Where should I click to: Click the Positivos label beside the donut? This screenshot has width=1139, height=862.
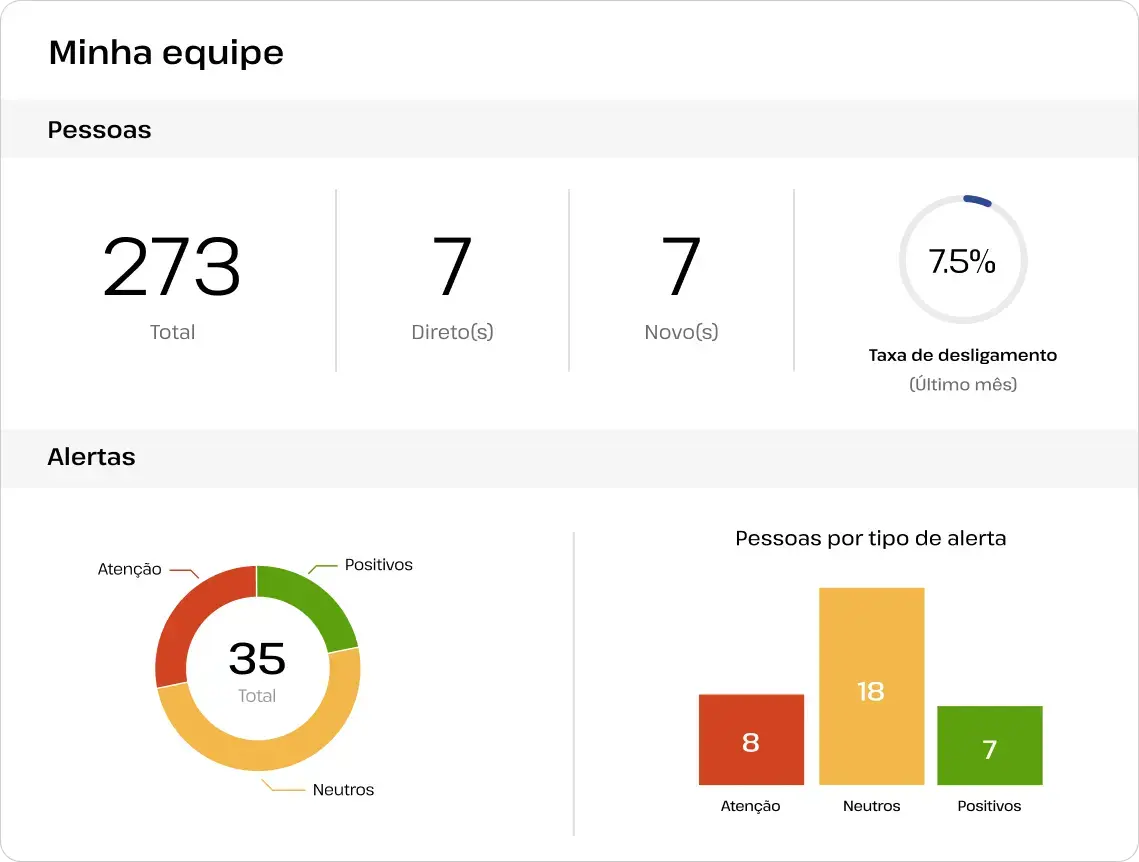pyautogui.click(x=378, y=565)
